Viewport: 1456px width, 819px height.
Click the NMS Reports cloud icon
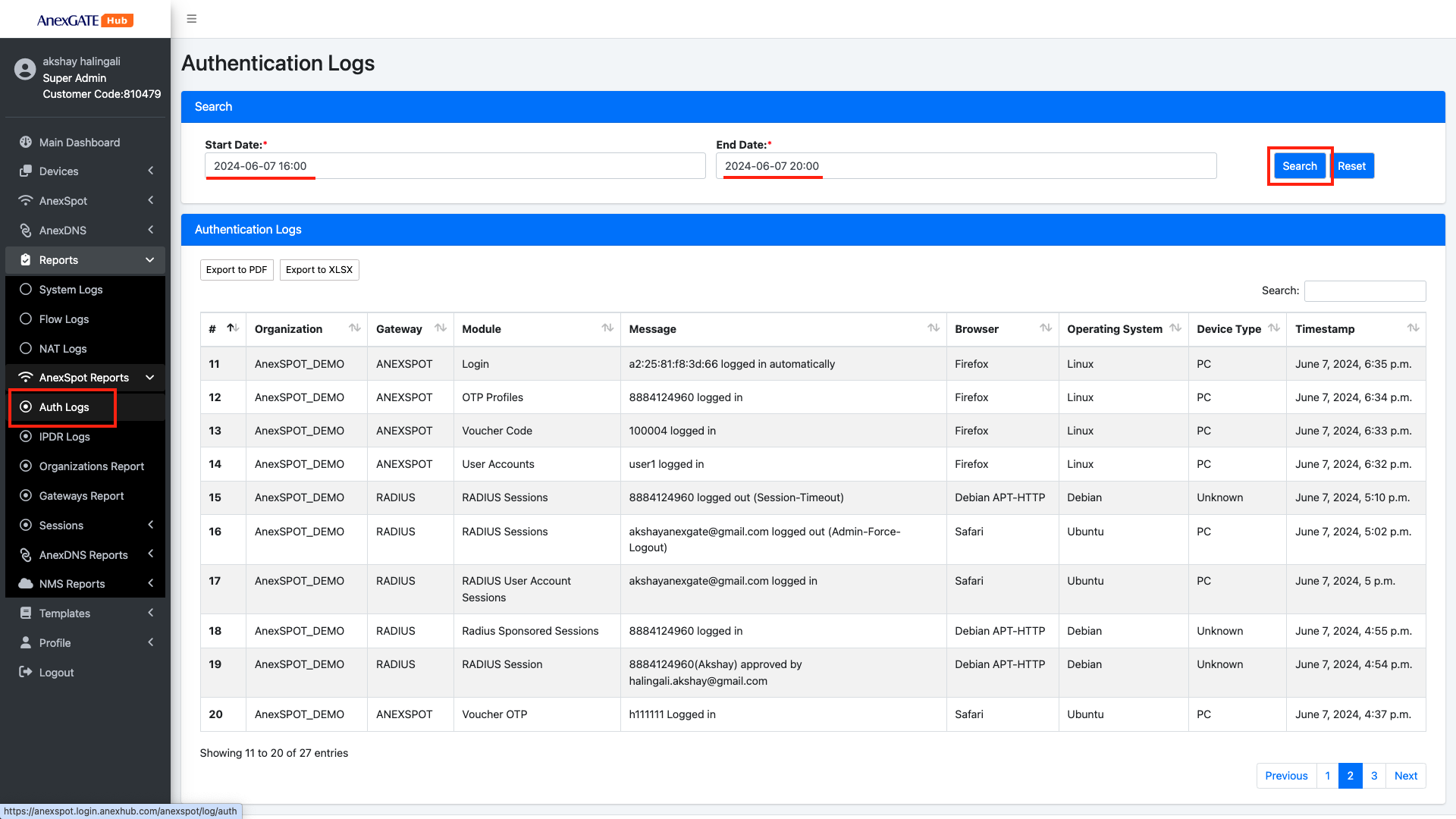pyautogui.click(x=26, y=584)
